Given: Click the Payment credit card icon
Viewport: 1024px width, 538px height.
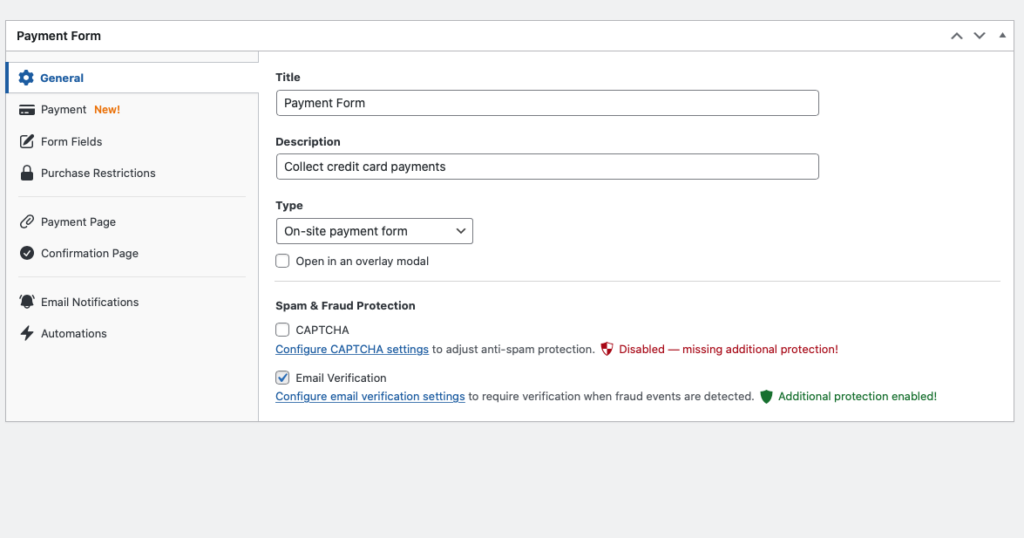Looking at the screenshot, I should (26, 110).
